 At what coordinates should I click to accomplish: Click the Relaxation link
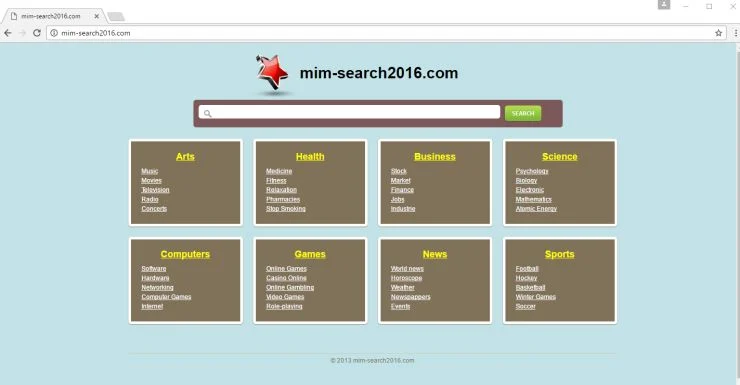(x=281, y=190)
